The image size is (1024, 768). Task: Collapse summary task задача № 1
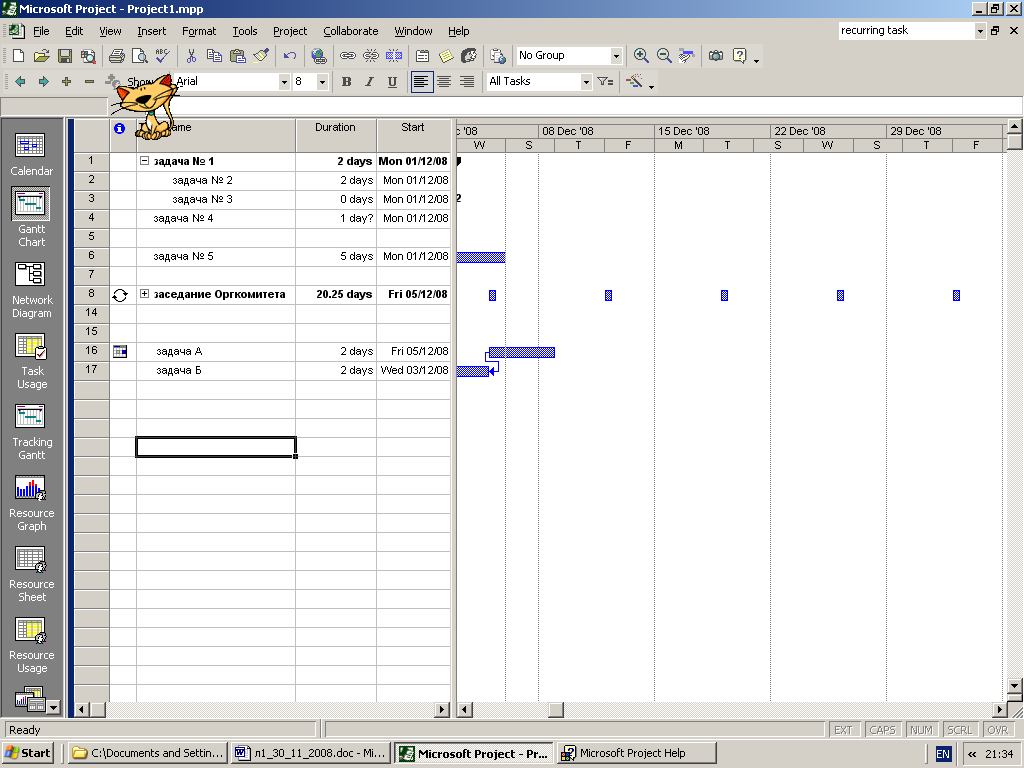[144, 161]
